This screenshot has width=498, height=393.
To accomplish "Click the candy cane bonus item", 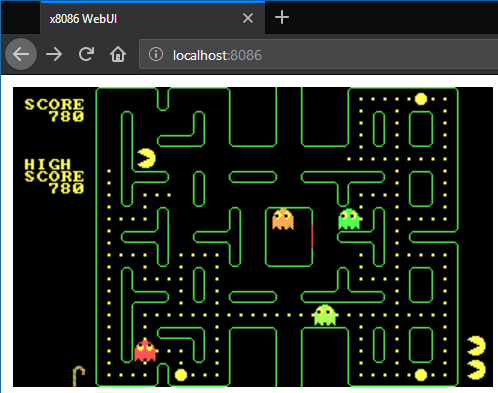I will click(x=79, y=376).
